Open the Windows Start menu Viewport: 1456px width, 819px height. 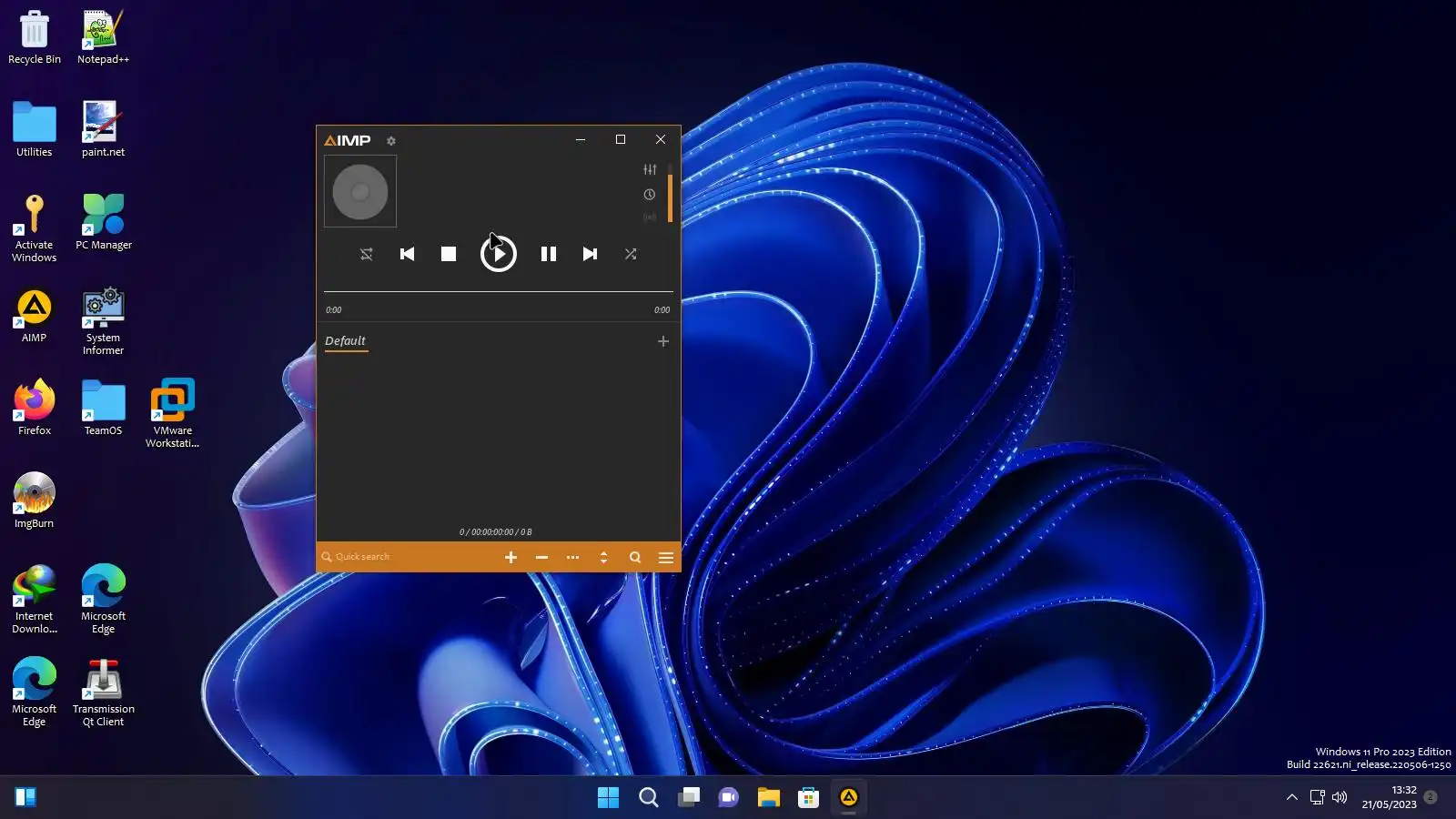click(608, 798)
